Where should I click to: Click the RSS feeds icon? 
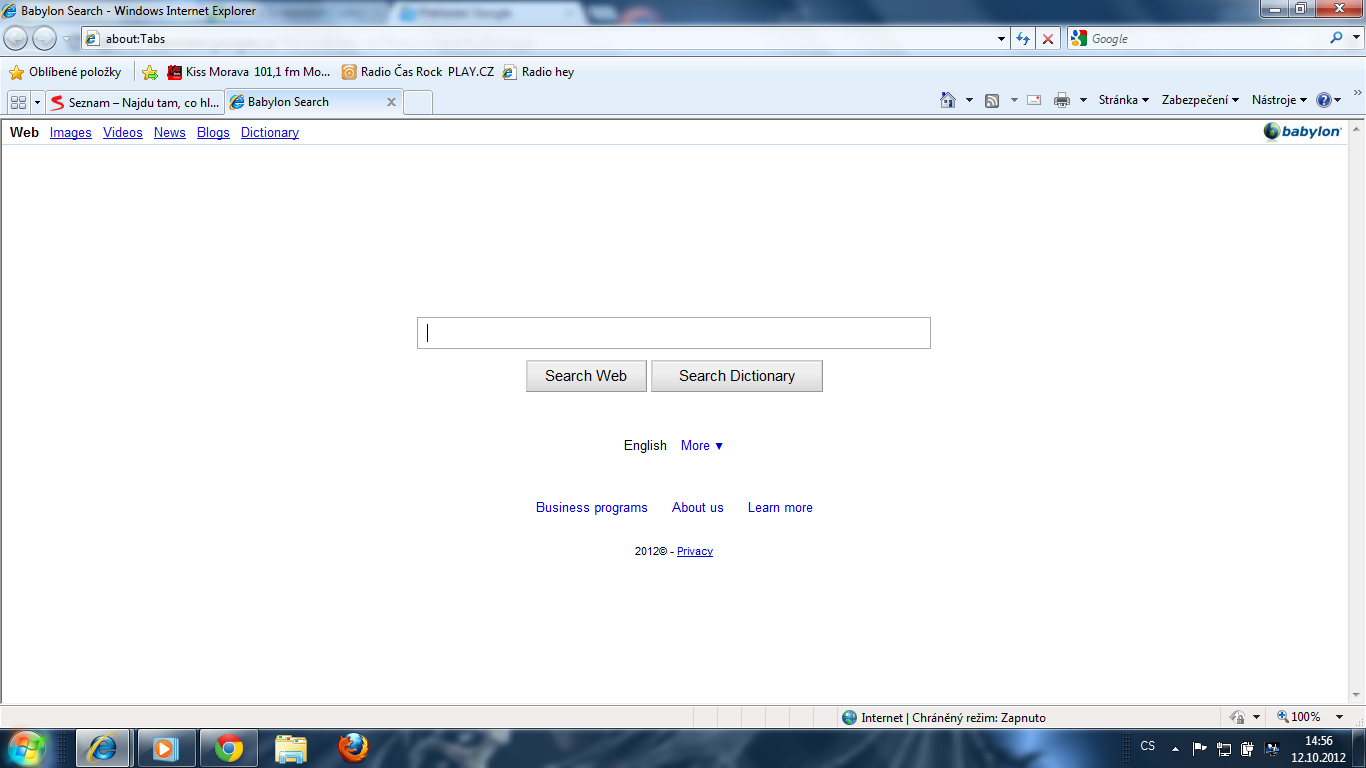coord(992,100)
